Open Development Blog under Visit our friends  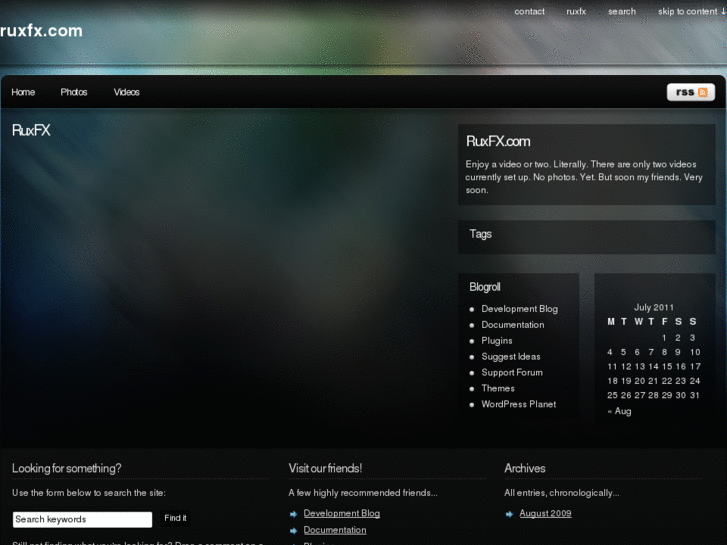coord(342,513)
